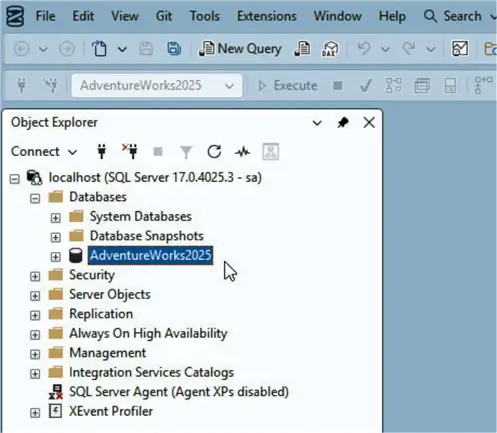This screenshot has width=497, height=433.
Task: Expand the Replication folder
Action: [x=35, y=315]
